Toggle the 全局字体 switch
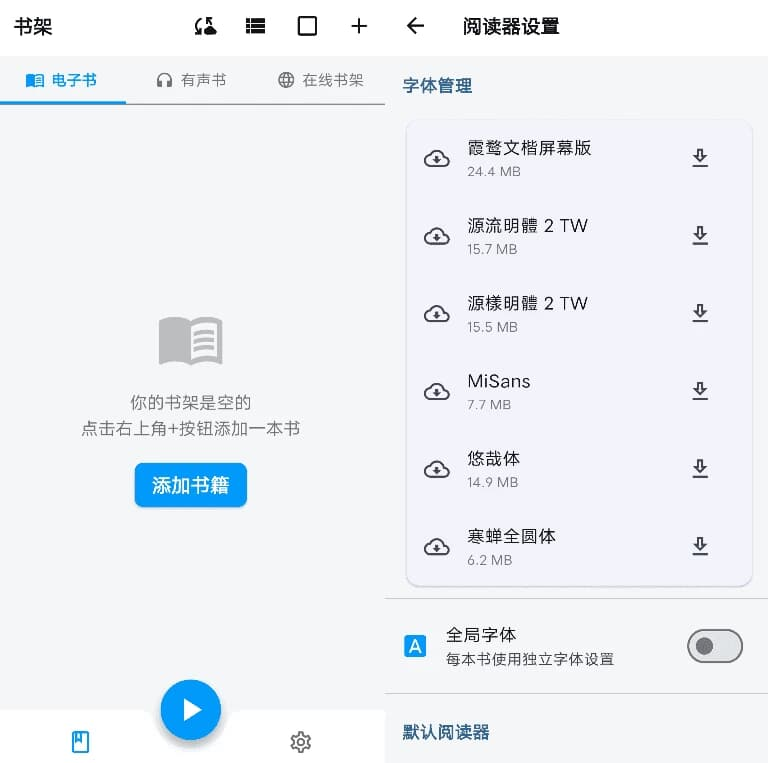The image size is (768, 763). (714, 646)
